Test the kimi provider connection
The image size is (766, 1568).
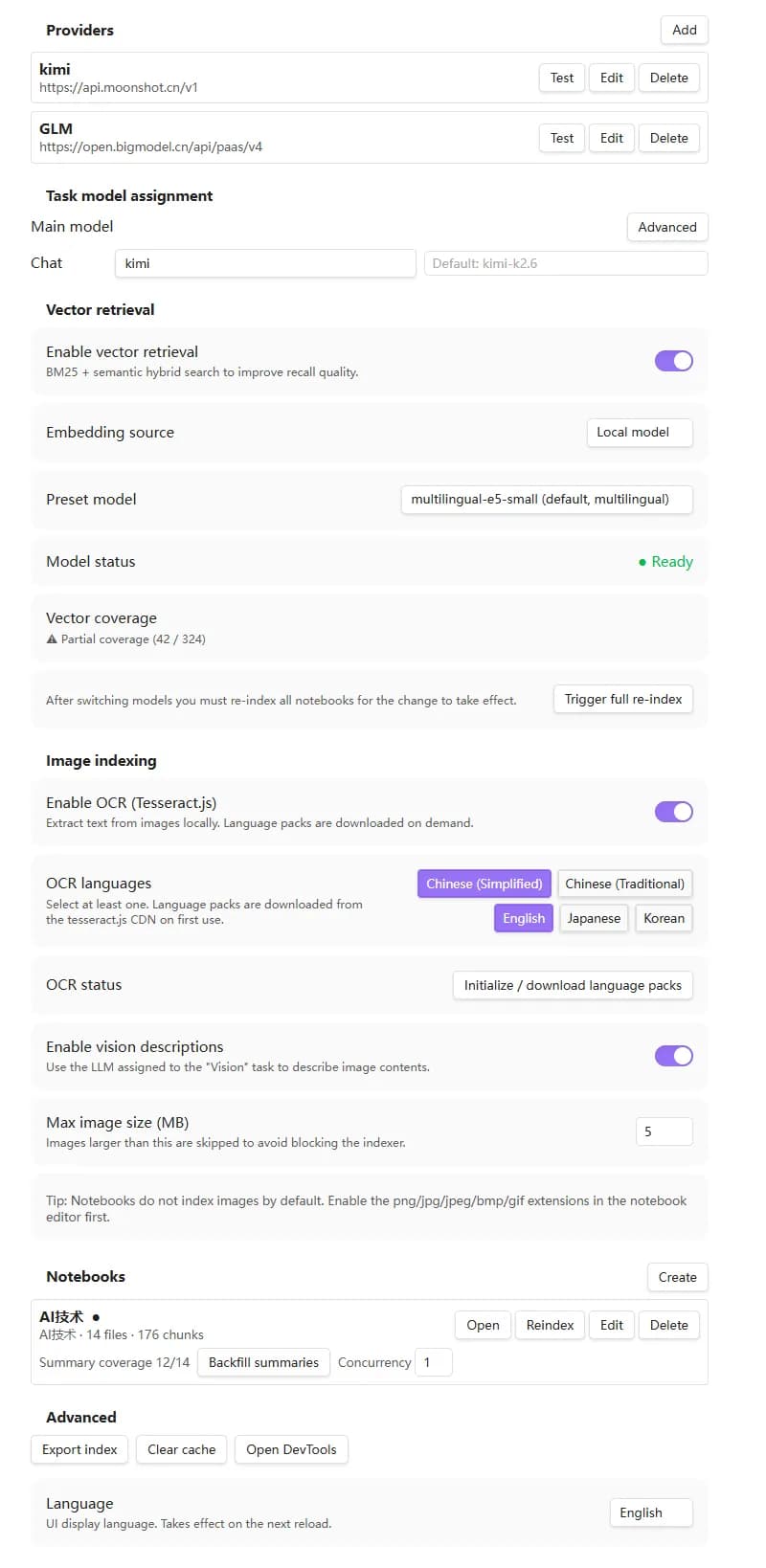coord(562,78)
